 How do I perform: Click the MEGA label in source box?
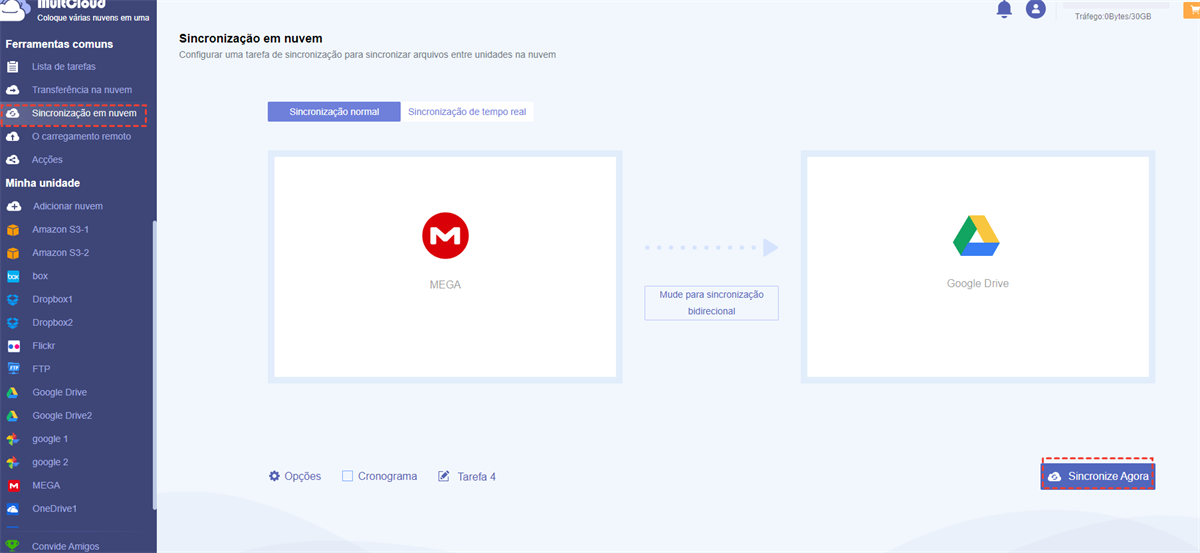[x=445, y=285]
